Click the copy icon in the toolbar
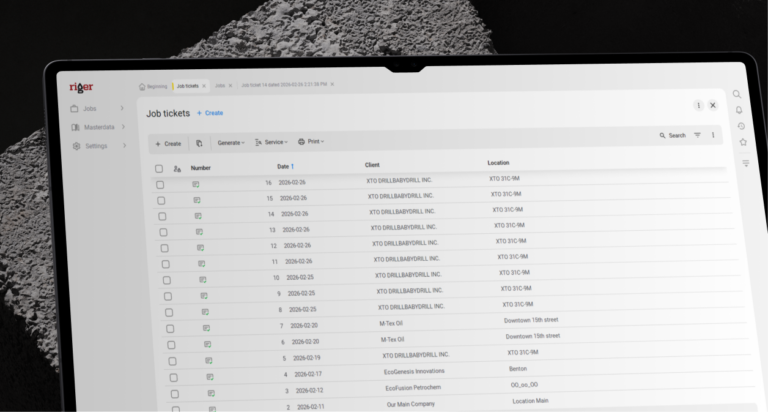 tap(199, 143)
